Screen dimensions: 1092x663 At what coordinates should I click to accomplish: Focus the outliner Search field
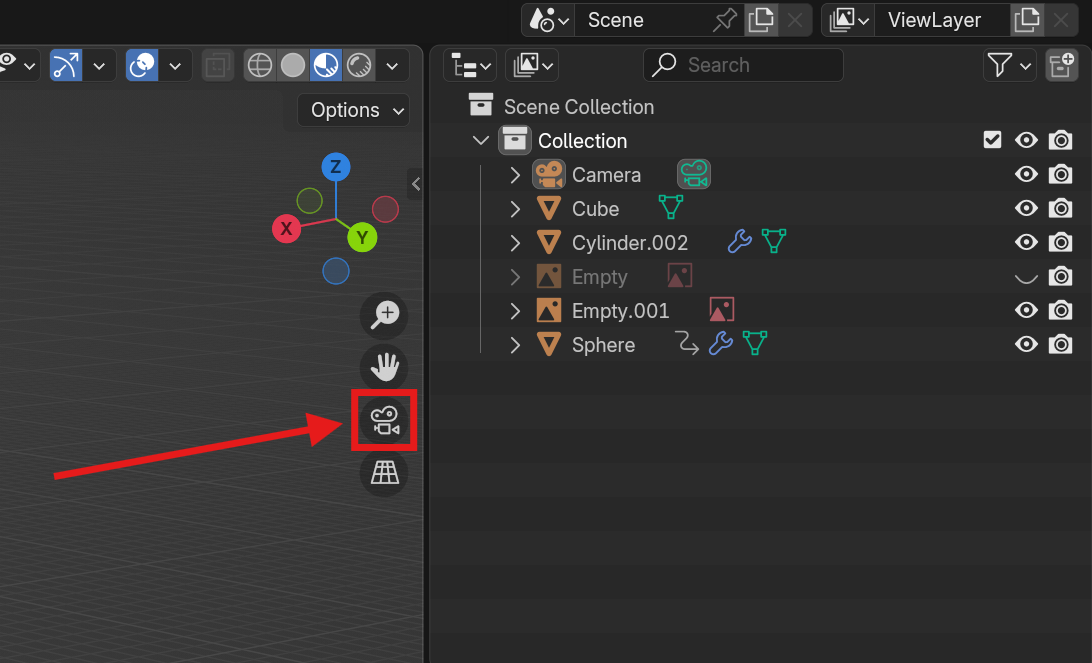coord(743,65)
